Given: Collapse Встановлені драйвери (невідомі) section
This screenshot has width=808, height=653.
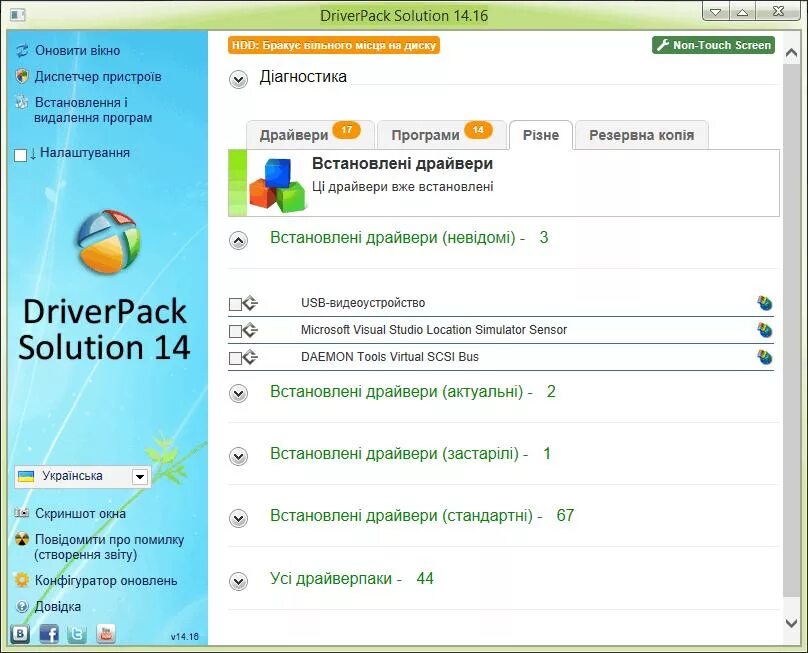Looking at the screenshot, I should [x=238, y=240].
